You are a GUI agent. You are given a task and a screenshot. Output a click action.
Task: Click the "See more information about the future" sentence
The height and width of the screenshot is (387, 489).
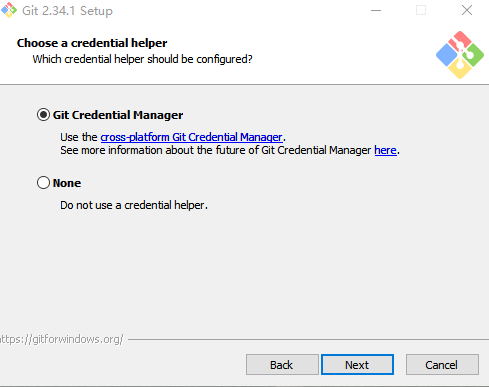[x=230, y=150]
